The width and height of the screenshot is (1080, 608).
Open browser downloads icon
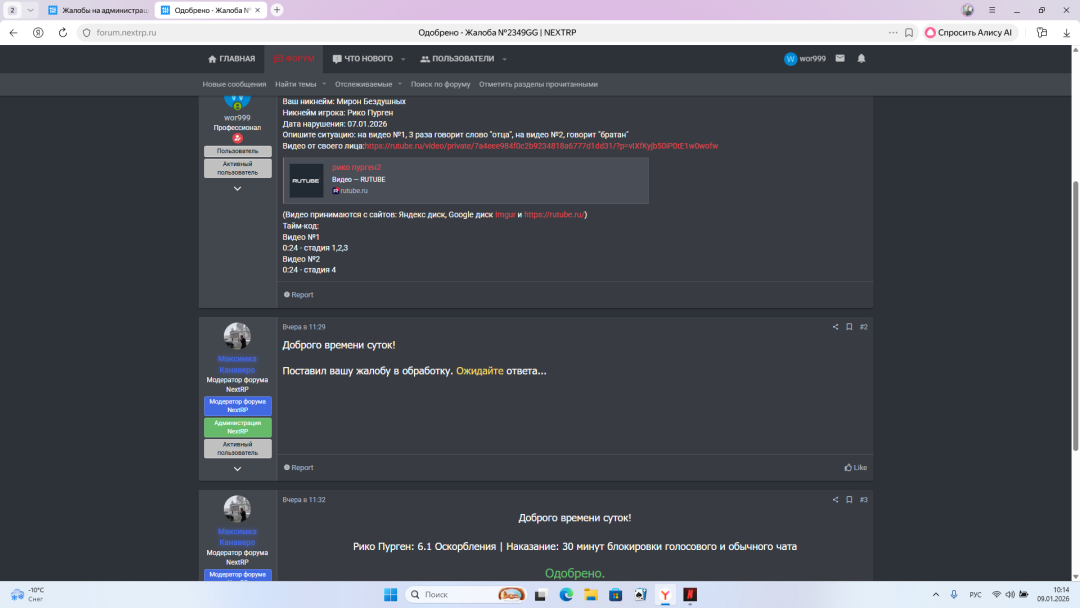(1066, 32)
